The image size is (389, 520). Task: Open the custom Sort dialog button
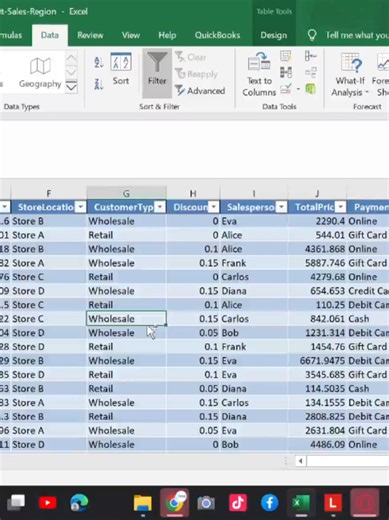(121, 69)
